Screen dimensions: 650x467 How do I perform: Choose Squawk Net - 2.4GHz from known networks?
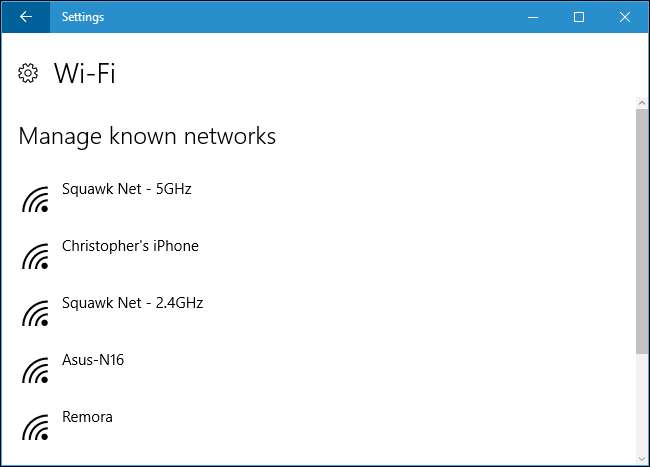132,303
